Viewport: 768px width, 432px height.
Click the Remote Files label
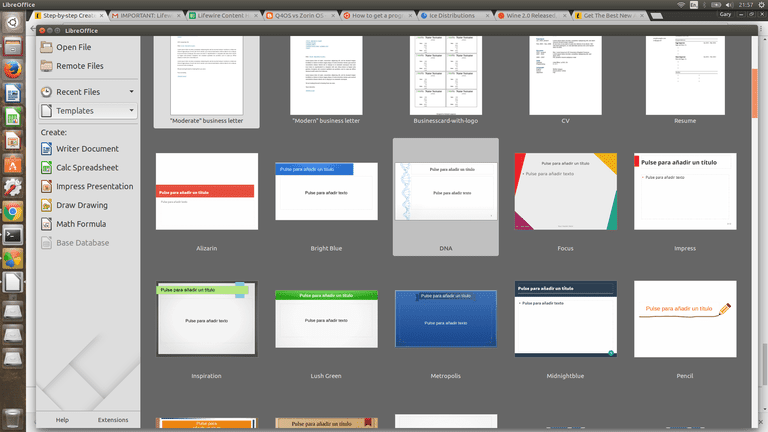[80, 66]
